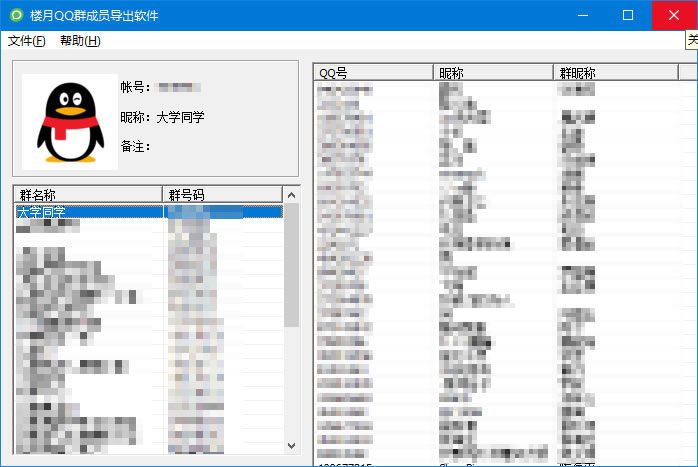Click the highlighted group number of selected row
The width and height of the screenshot is (698, 467).
[222, 212]
